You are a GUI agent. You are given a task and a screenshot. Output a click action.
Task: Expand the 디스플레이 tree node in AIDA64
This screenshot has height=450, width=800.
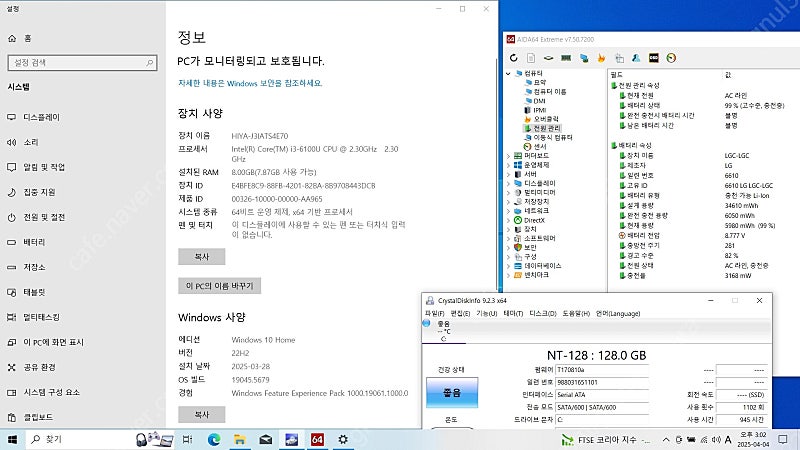coord(508,183)
